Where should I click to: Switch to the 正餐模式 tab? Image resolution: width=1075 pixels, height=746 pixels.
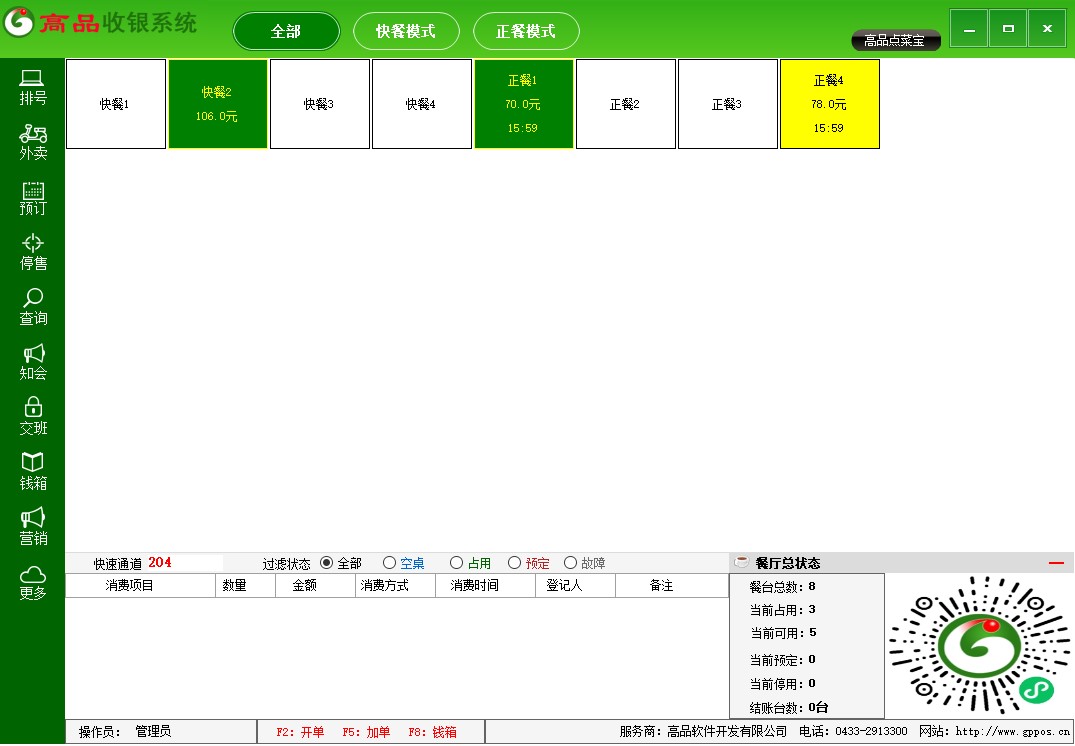[x=526, y=31]
